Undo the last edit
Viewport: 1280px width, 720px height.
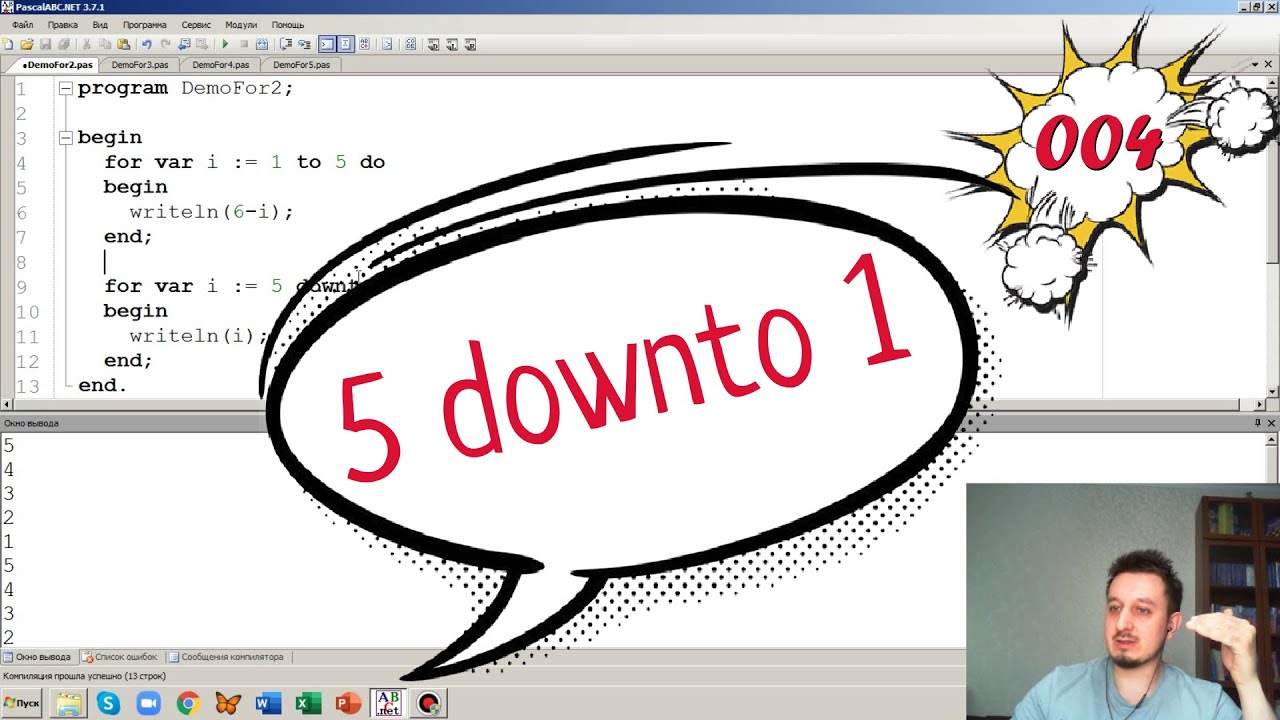(147, 44)
